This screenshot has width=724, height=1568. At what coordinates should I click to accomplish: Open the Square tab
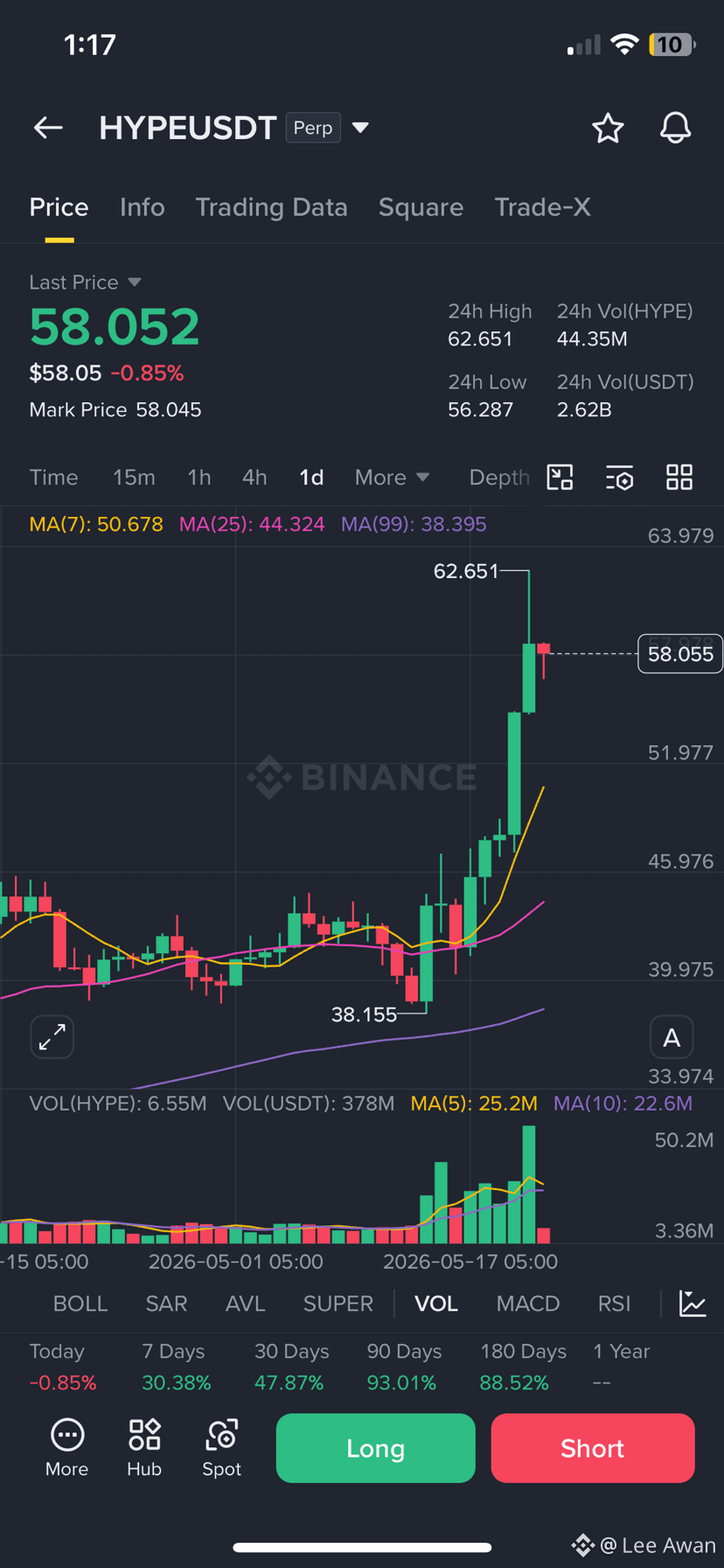click(x=421, y=207)
